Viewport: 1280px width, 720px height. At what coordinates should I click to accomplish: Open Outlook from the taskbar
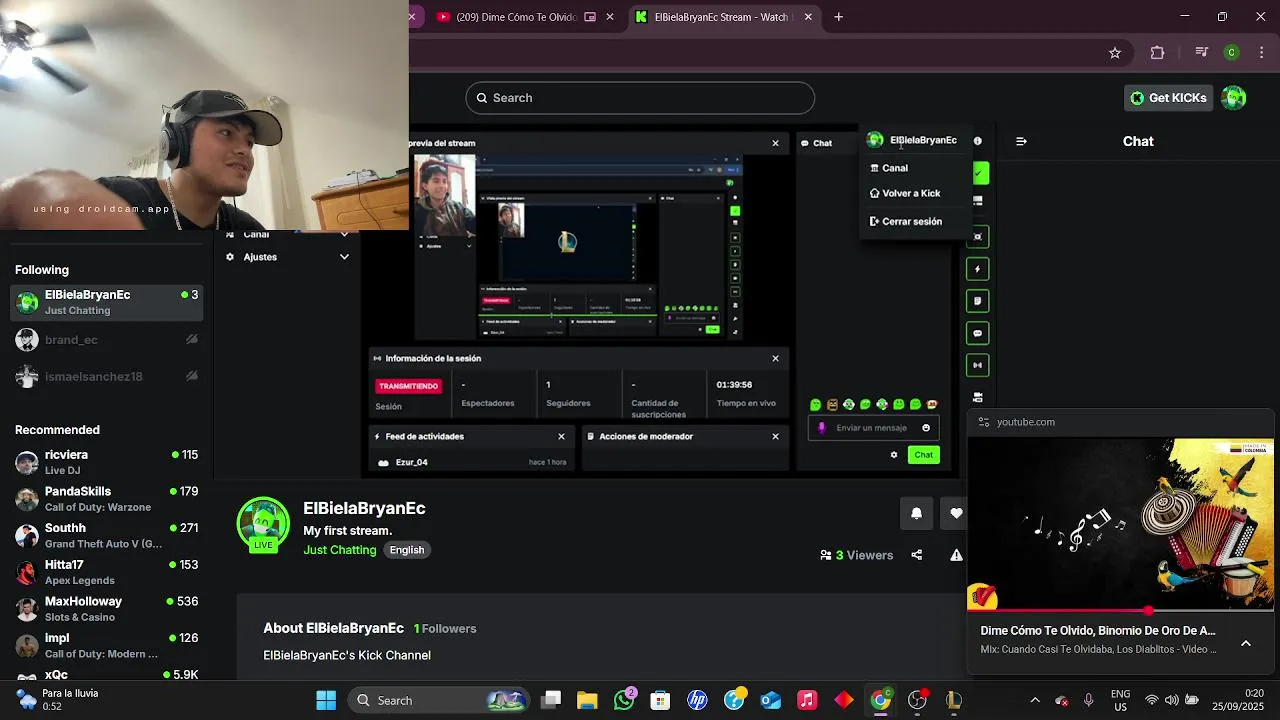[770, 700]
